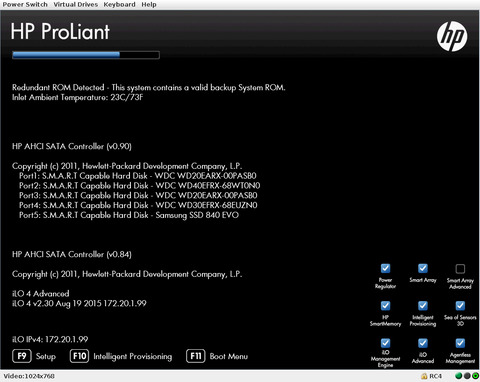Image resolution: width=480 pixels, height=382 pixels.
Task: Click the iLO 4 v2.30 Aug 19 2015 line
Action: (79, 303)
